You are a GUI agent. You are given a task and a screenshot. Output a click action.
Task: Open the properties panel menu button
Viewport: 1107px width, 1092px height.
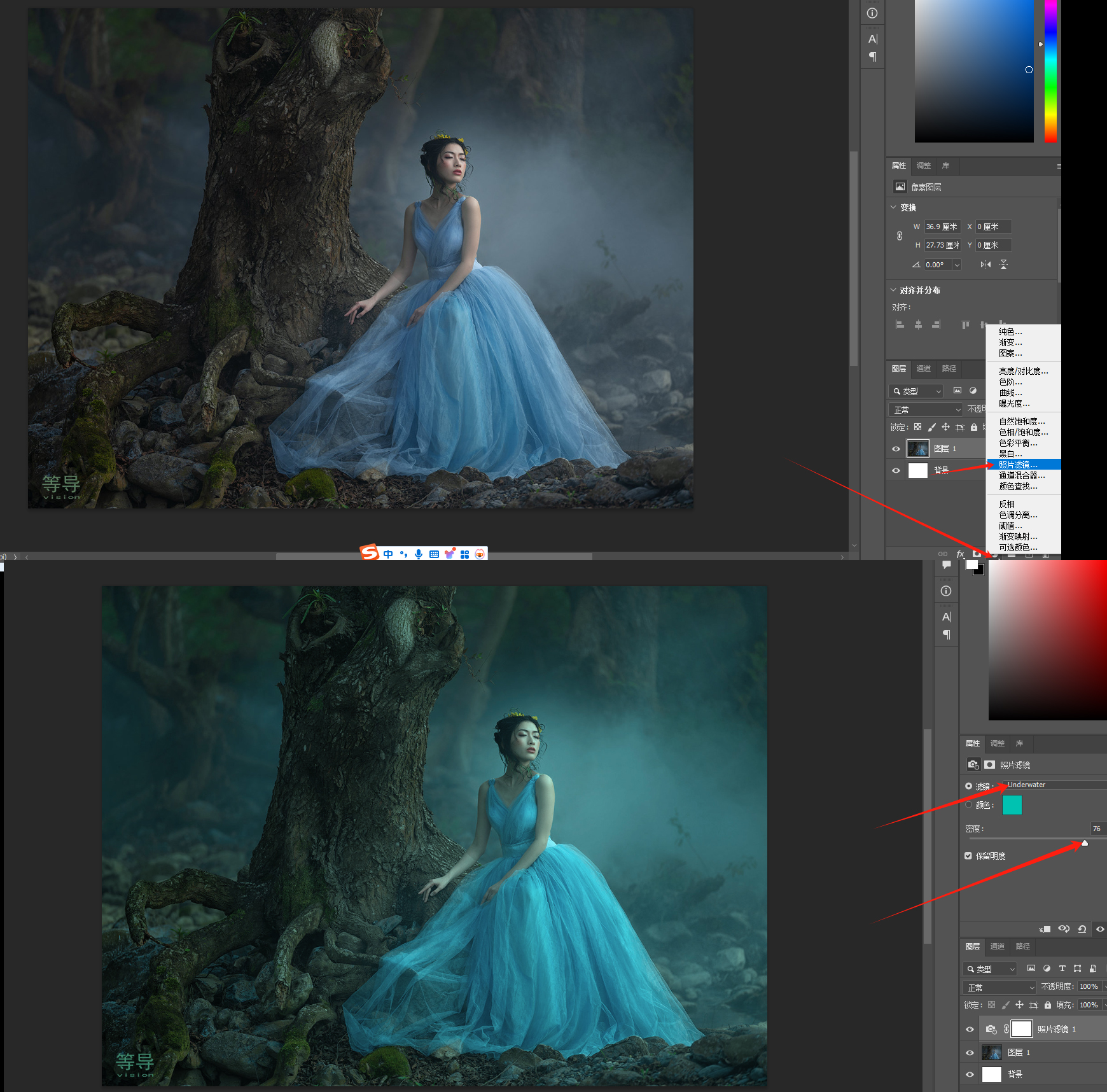[x=1059, y=166]
